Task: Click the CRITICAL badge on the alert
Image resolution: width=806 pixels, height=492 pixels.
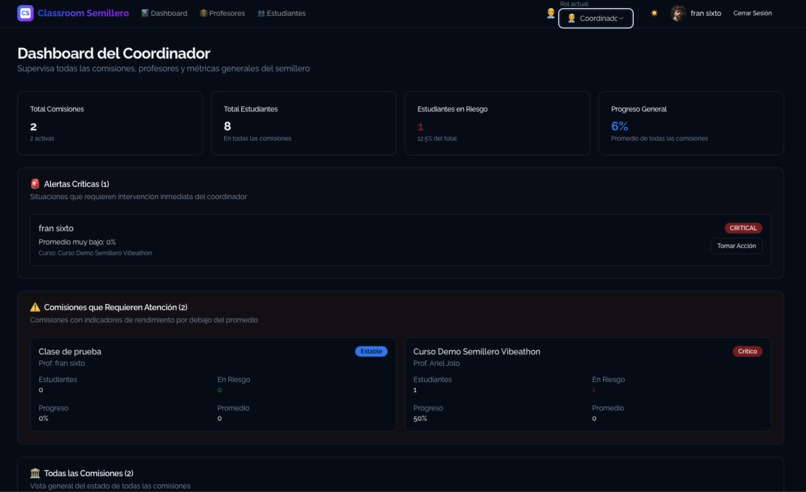Action: point(743,228)
